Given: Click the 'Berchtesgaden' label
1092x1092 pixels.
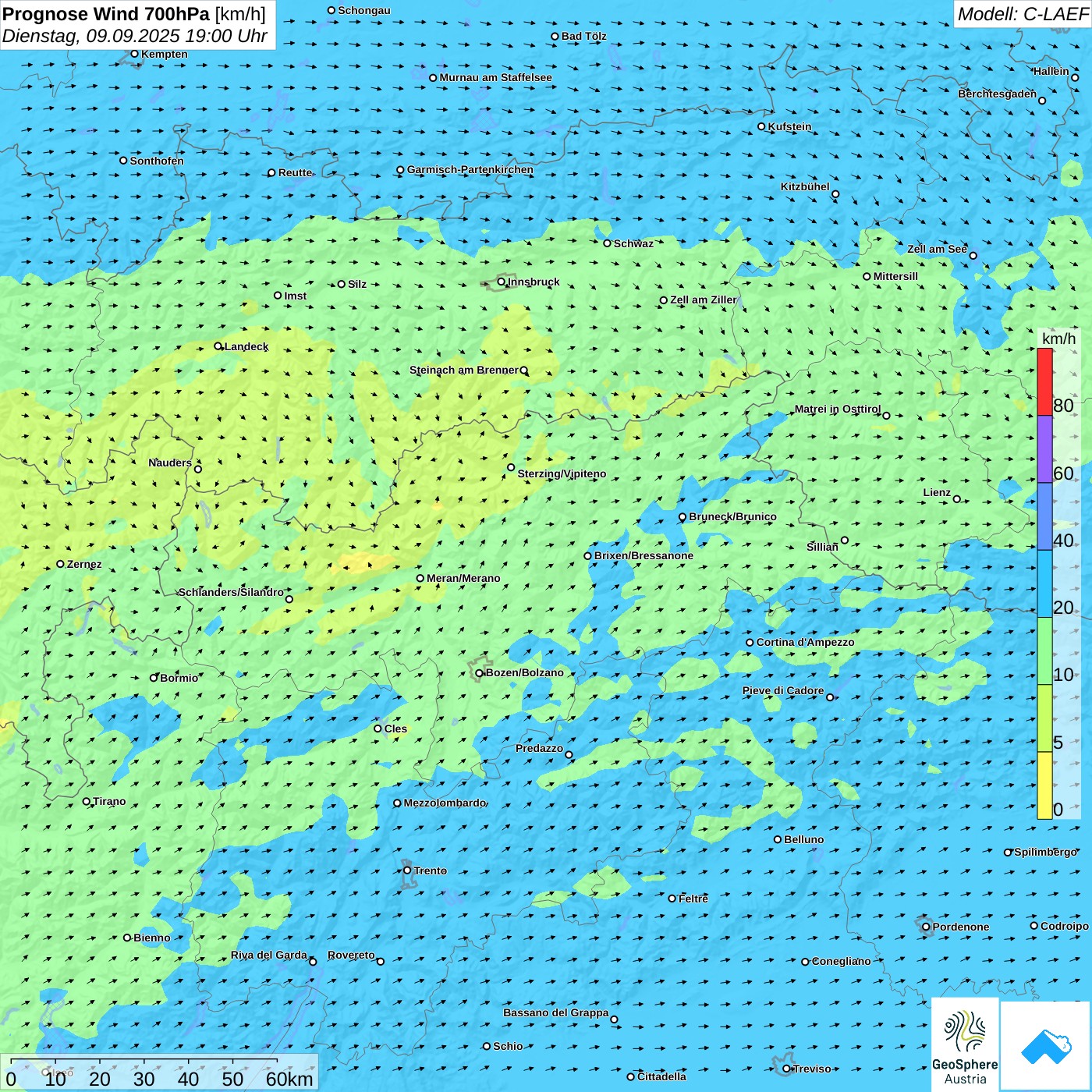Looking at the screenshot, I should tap(998, 94).
